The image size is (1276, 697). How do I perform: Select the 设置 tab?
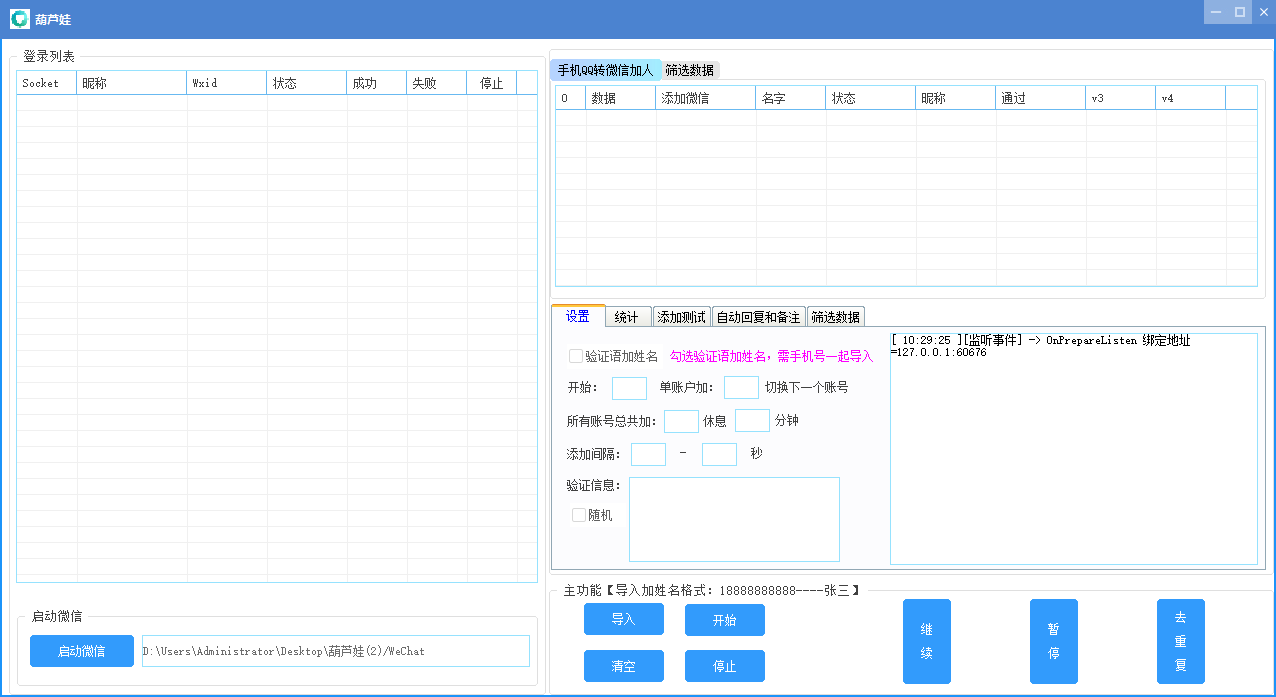point(578,316)
